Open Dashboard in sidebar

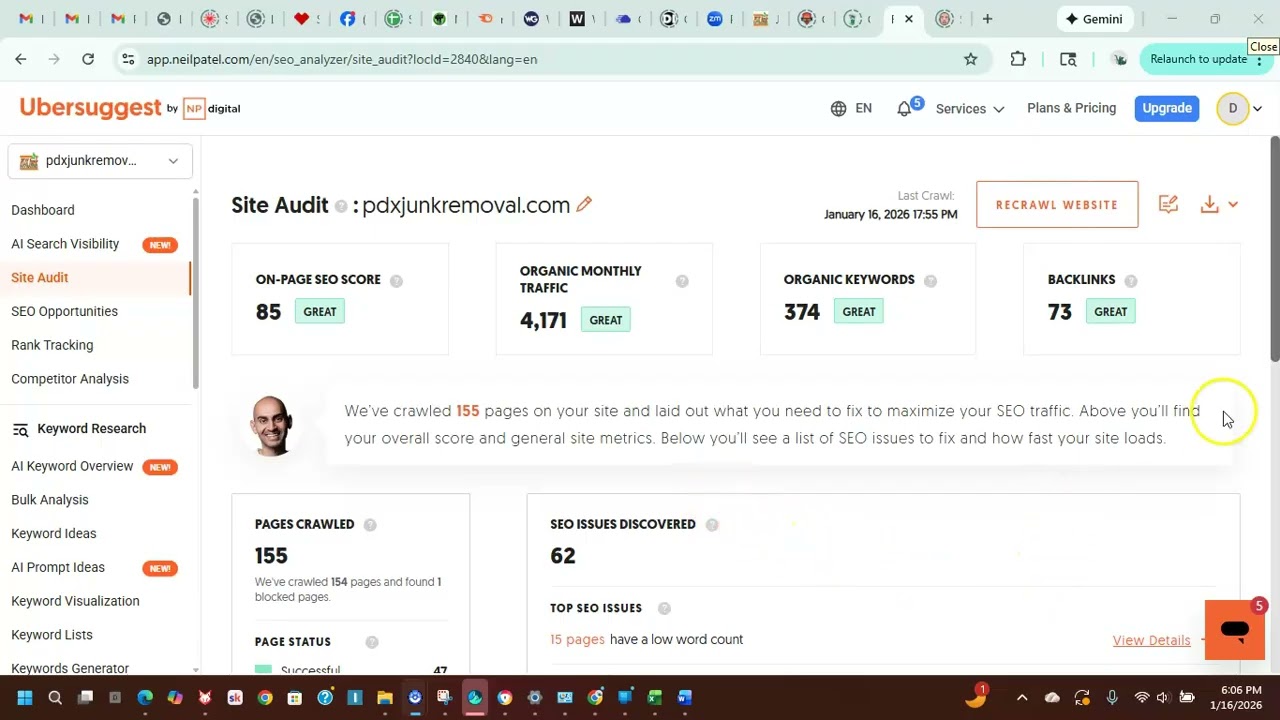click(43, 210)
